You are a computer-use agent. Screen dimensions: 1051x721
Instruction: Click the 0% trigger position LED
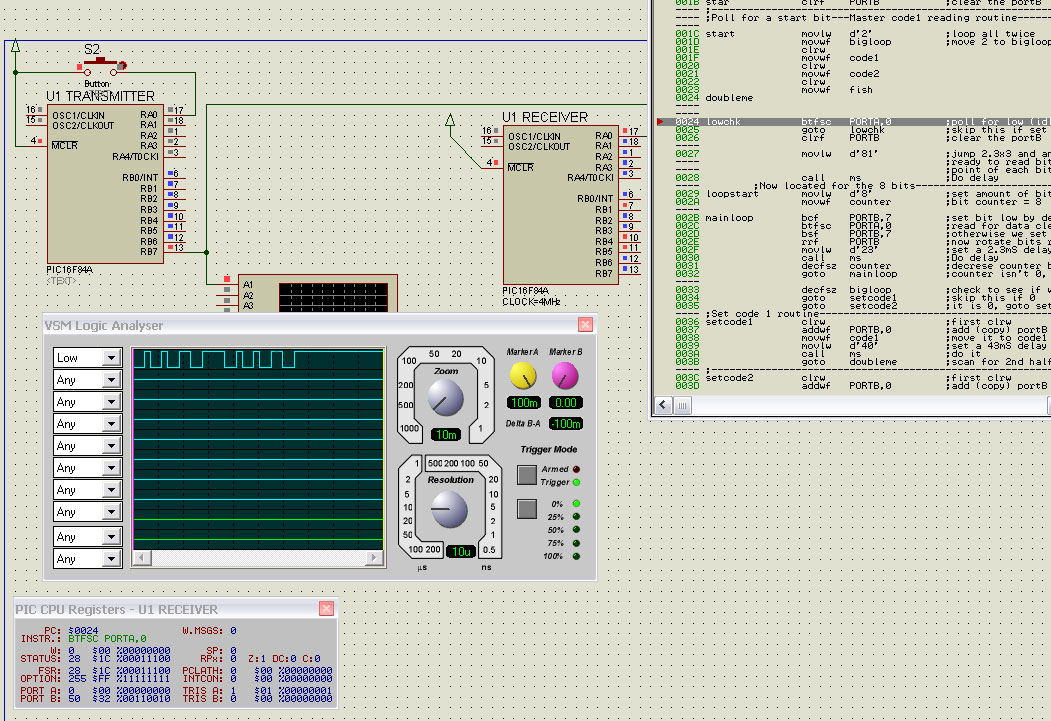pyautogui.click(x=576, y=503)
